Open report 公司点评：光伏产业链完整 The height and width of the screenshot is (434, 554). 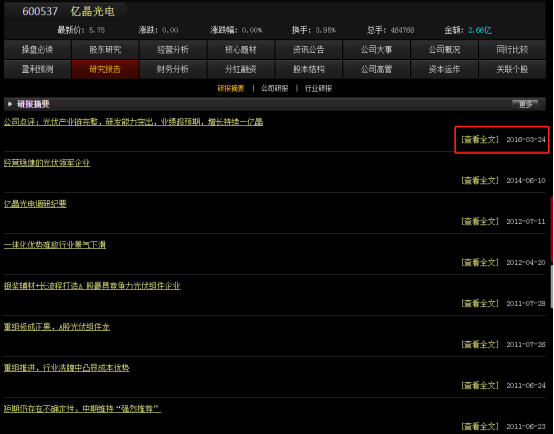click(133, 122)
